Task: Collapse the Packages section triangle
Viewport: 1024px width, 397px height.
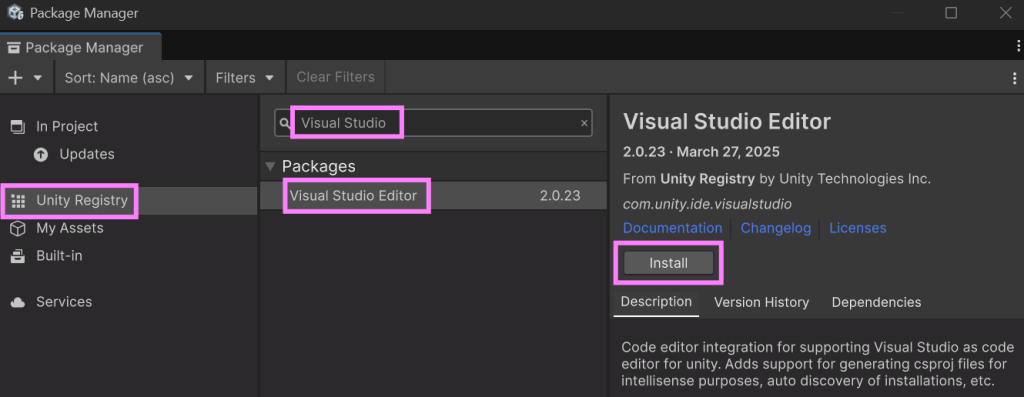Action: point(270,167)
